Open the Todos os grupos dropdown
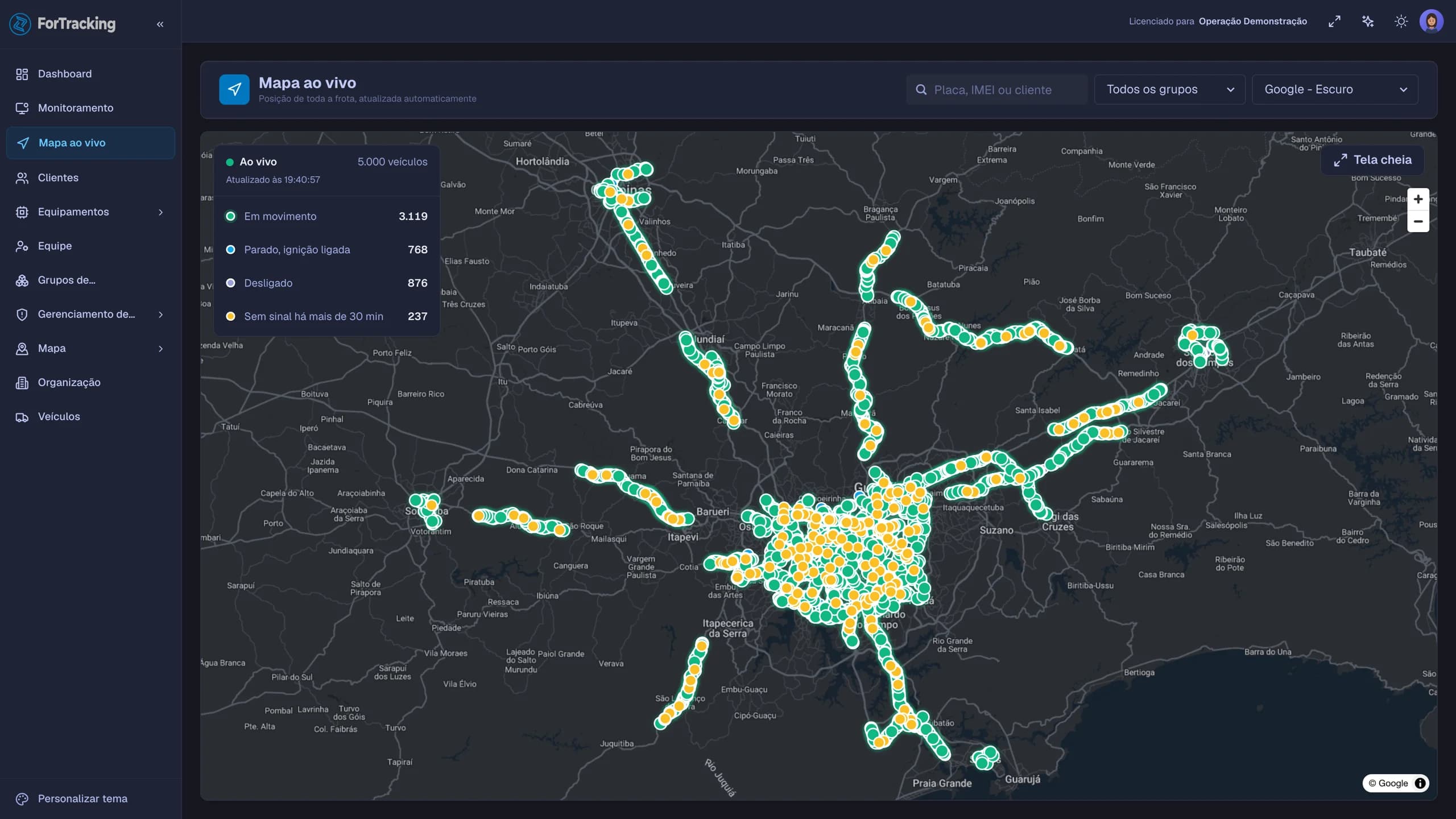 (1170, 89)
